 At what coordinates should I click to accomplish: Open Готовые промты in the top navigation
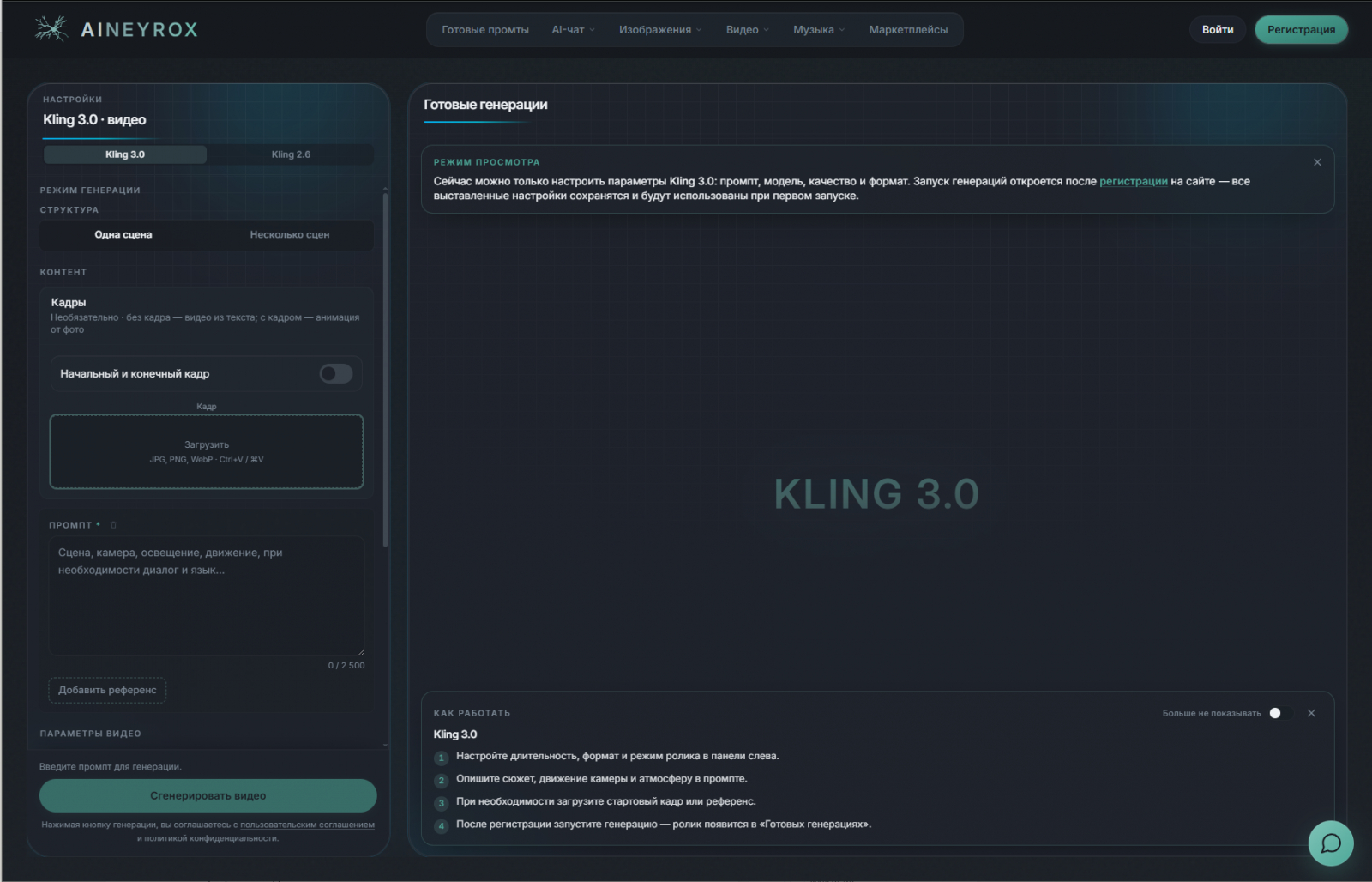coord(485,30)
